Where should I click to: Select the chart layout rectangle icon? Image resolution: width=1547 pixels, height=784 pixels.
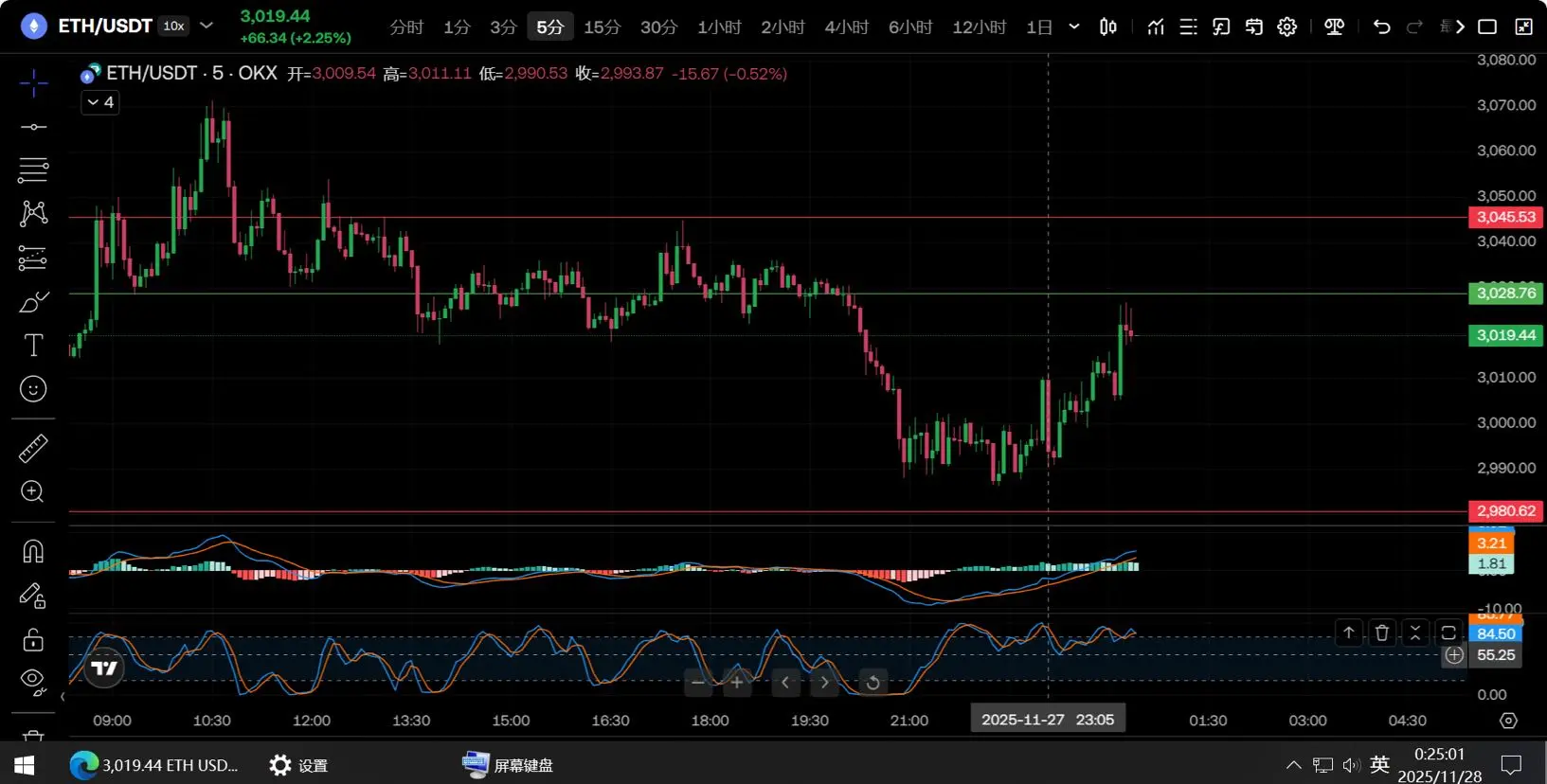click(x=1488, y=27)
